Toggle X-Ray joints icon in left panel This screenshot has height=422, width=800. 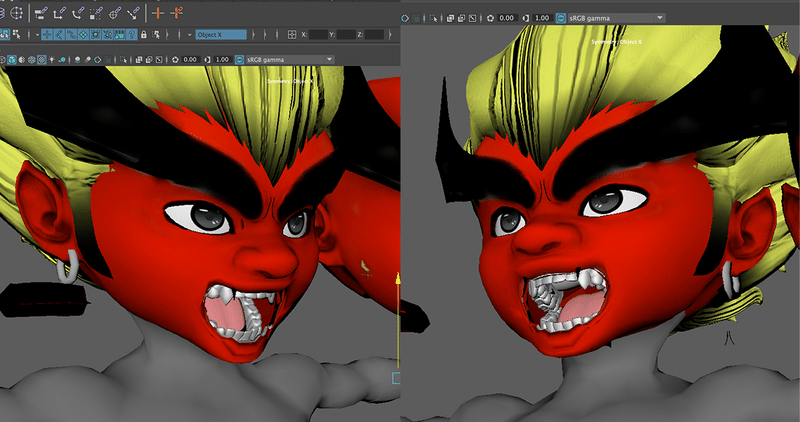[159, 60]
